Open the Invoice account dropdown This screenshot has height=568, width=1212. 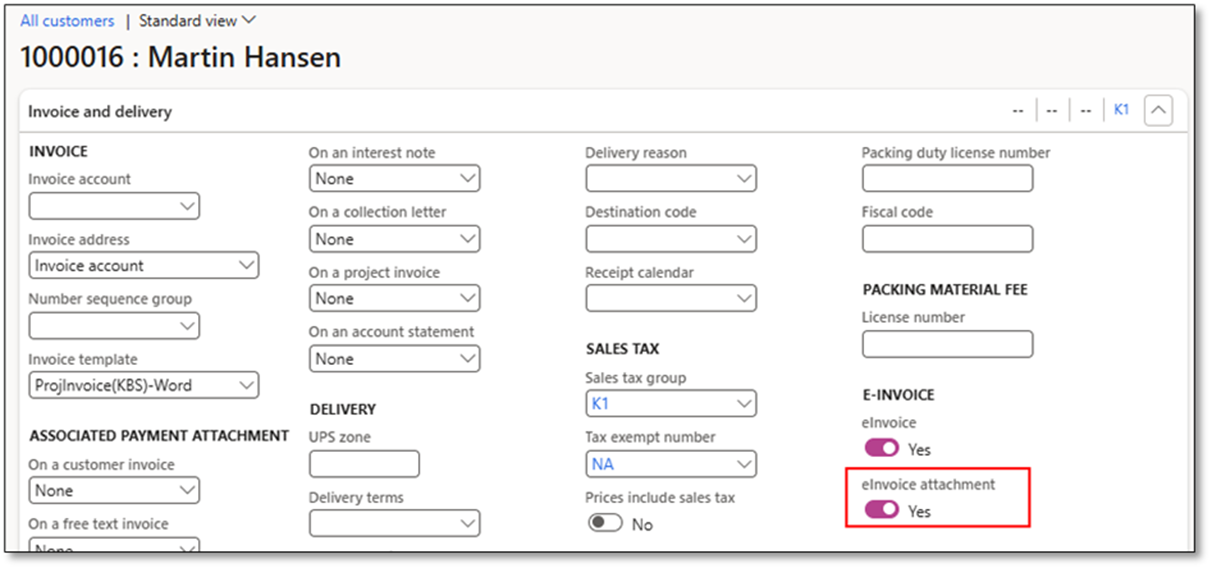114,206
